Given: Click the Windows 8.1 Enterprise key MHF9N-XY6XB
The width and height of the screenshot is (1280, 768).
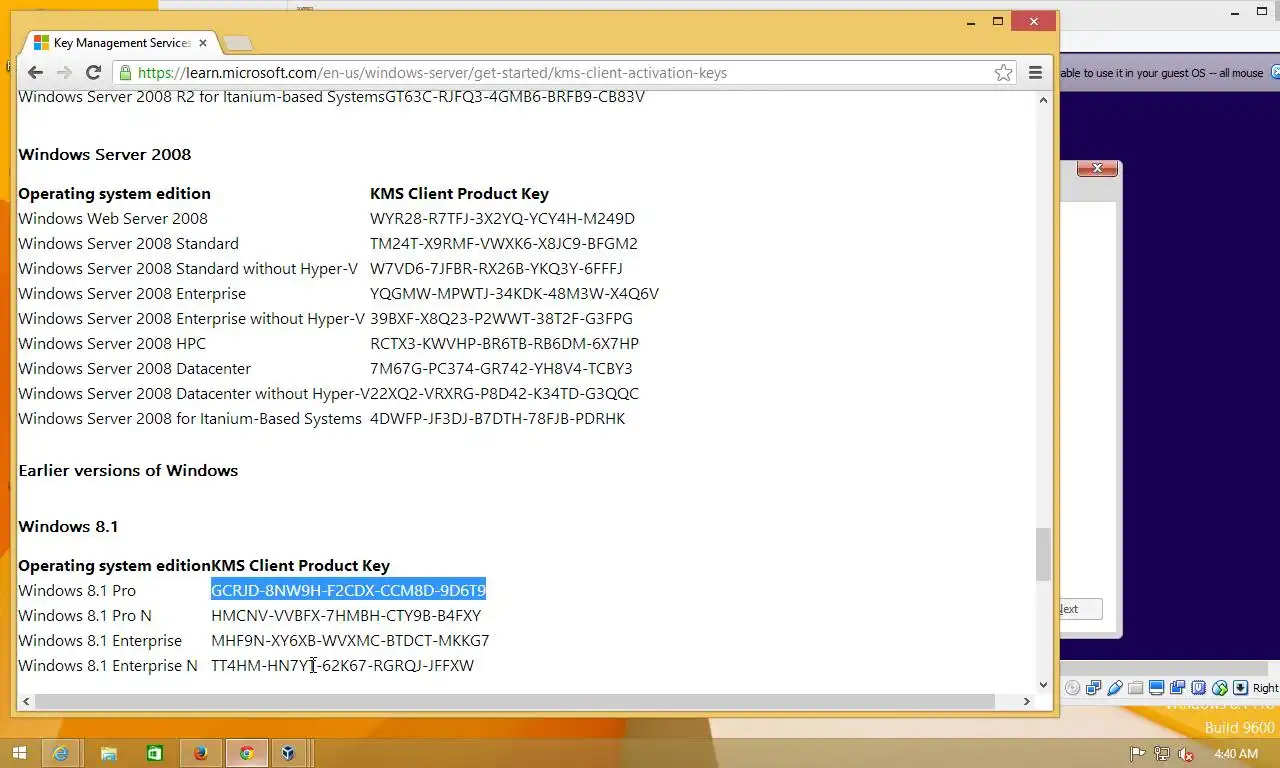Looking at the screenshot, I should (x=350, y=640).
